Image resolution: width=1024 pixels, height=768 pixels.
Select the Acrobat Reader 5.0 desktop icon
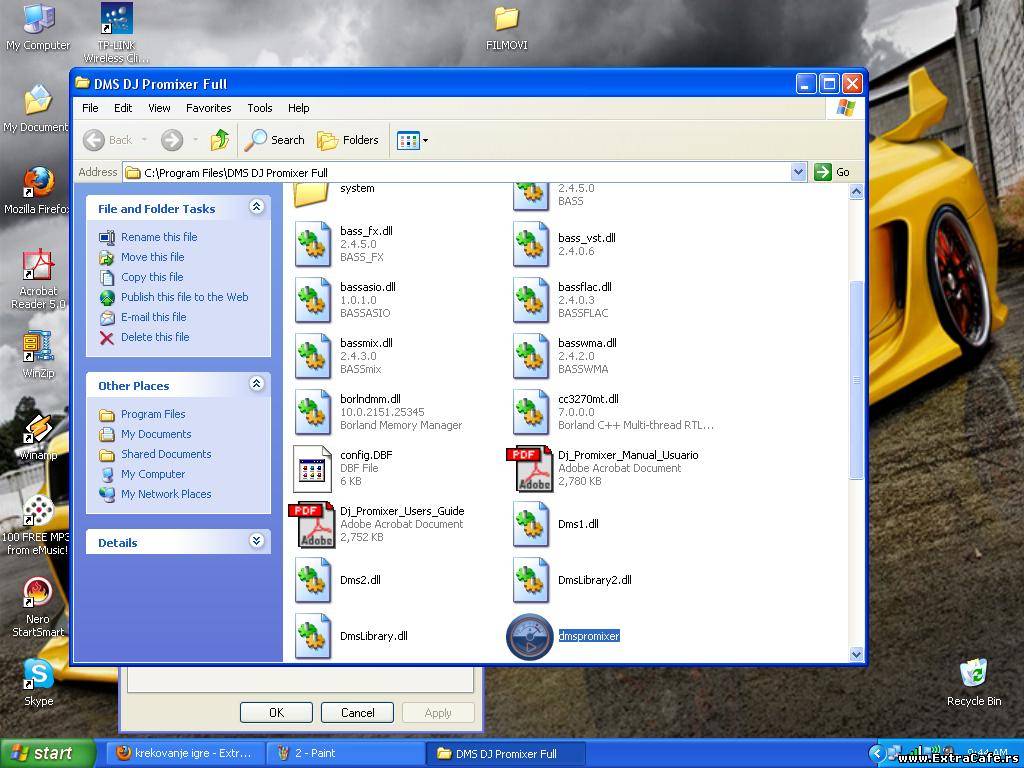pyautogui.click(x=37, y=265)
